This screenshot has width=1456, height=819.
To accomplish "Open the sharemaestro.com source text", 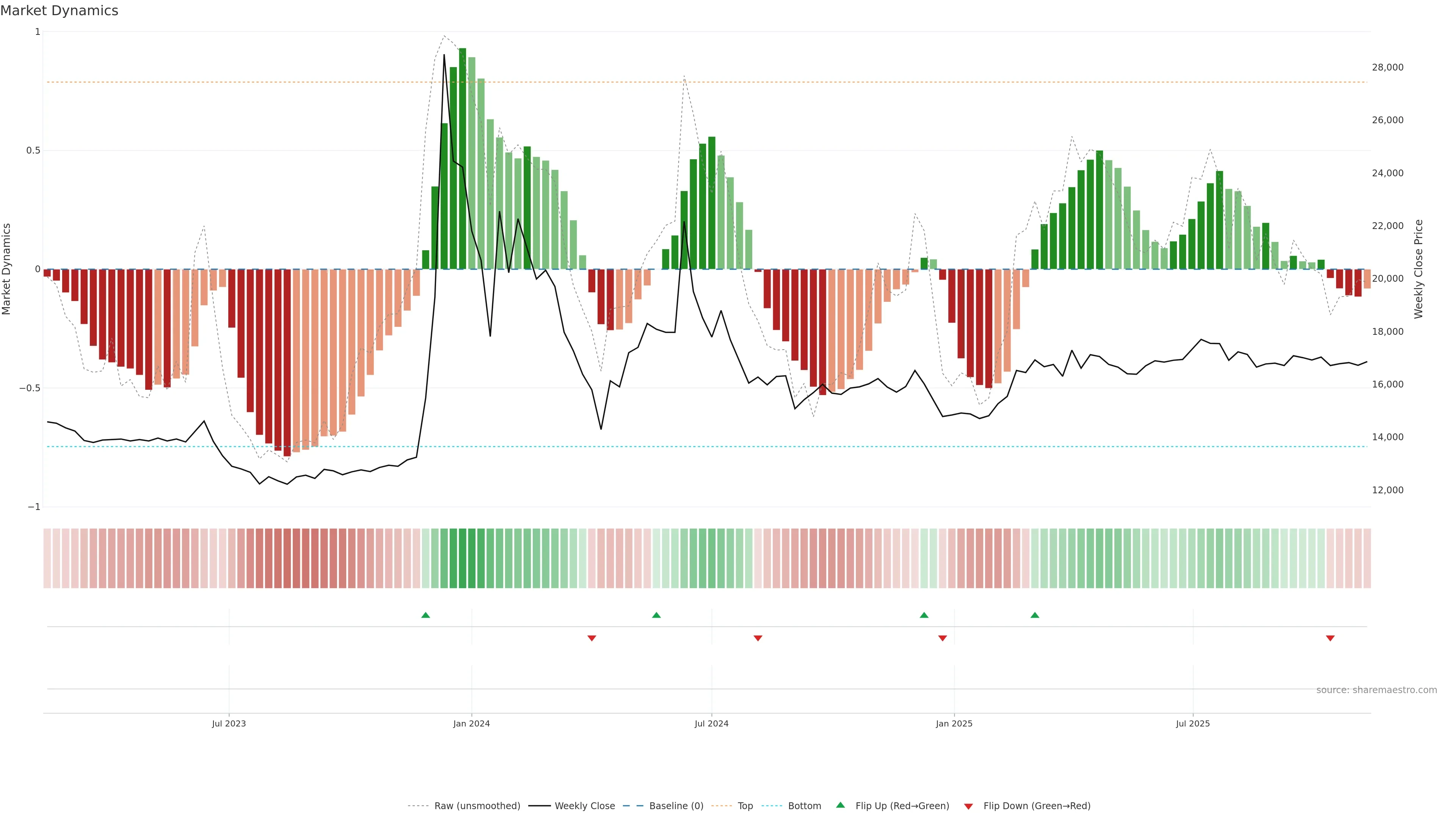I will pos(1376,690).
